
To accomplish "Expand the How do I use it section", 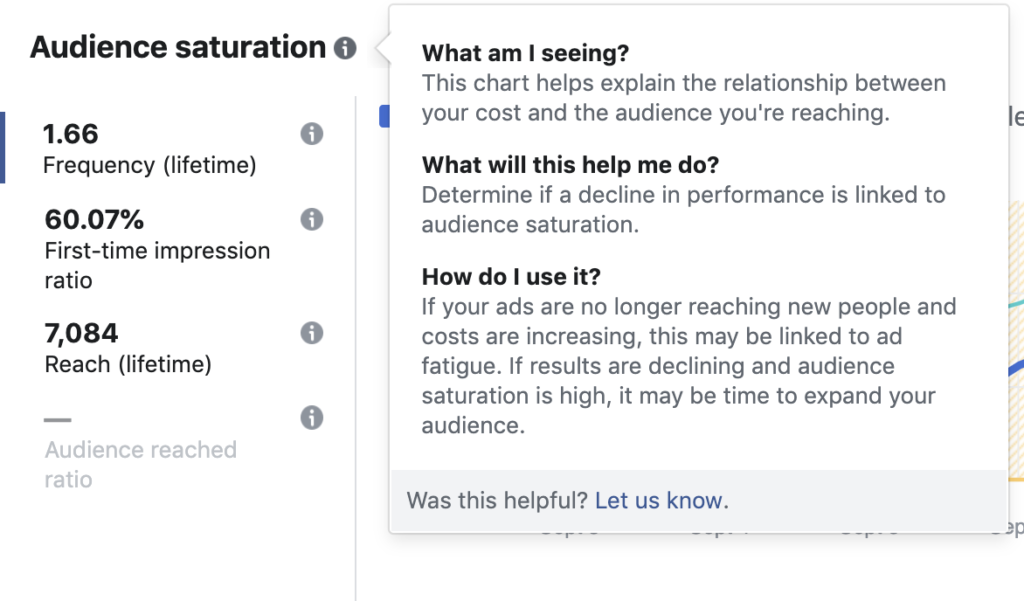I will coord(510,276).
